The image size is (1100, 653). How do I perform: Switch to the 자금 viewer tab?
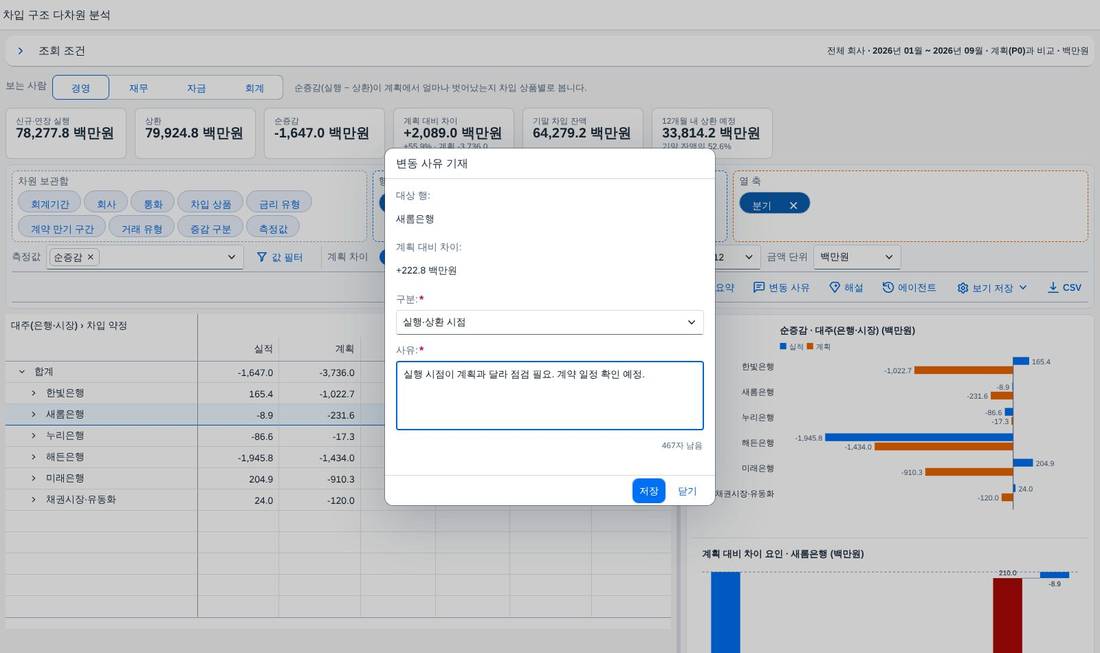pos(196,88)
